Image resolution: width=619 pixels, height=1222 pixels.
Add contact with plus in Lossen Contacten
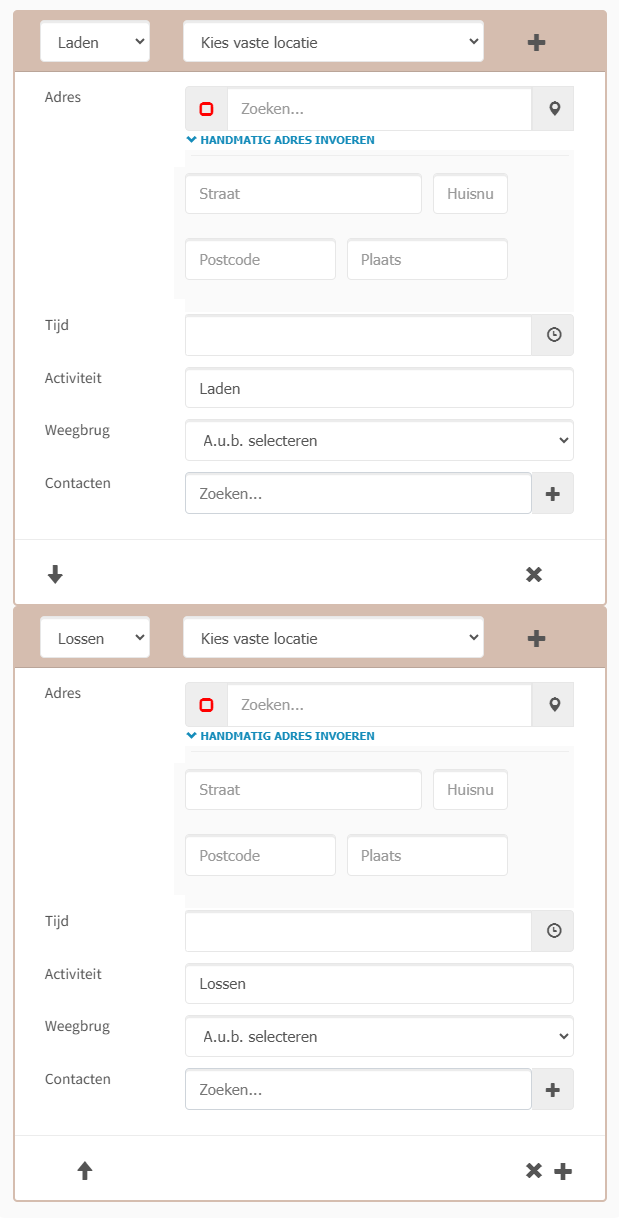coord(553,1090)
